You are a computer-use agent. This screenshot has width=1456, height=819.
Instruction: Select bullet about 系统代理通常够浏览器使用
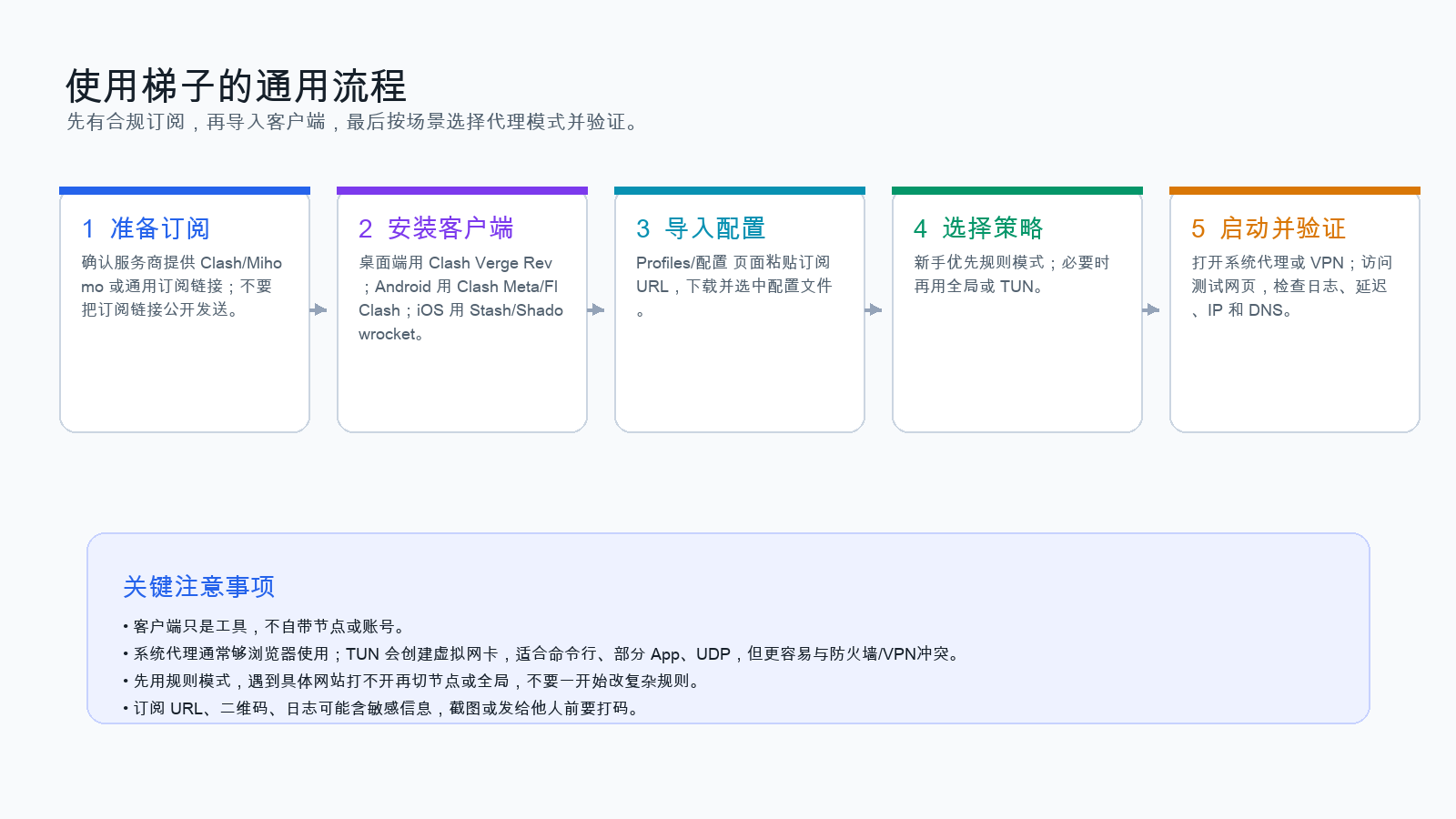pyautogui.click(x=543, y=653)
